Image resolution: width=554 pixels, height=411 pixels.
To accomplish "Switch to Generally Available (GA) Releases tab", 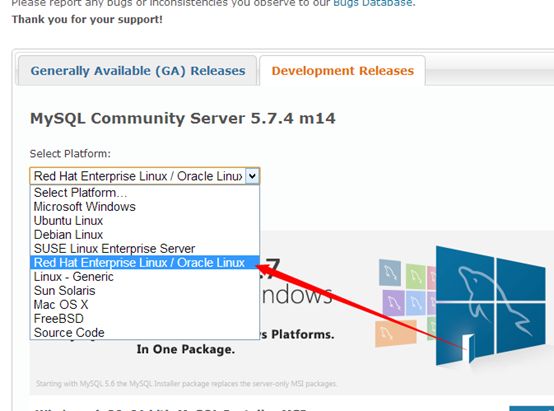I will (x=138, y=71).
